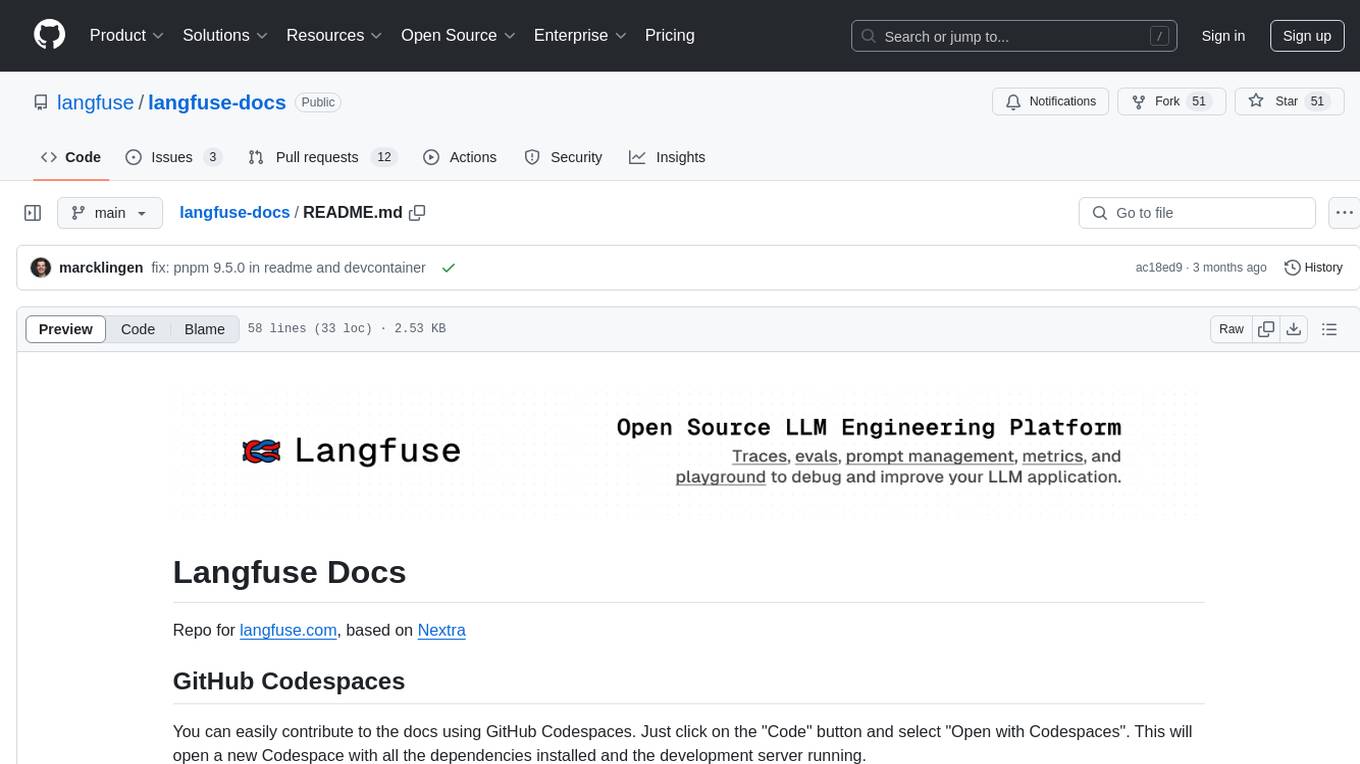Focus the Search or jump to field
Image resolution: width=1360 pixels, height=764 pixels.
pyautogui.click(x=1012, y=36)
